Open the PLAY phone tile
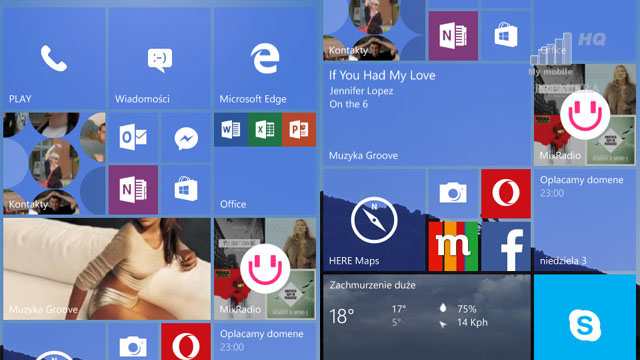Image resolution: width=640 pixels, height=360 pixels. pos(54,58)
